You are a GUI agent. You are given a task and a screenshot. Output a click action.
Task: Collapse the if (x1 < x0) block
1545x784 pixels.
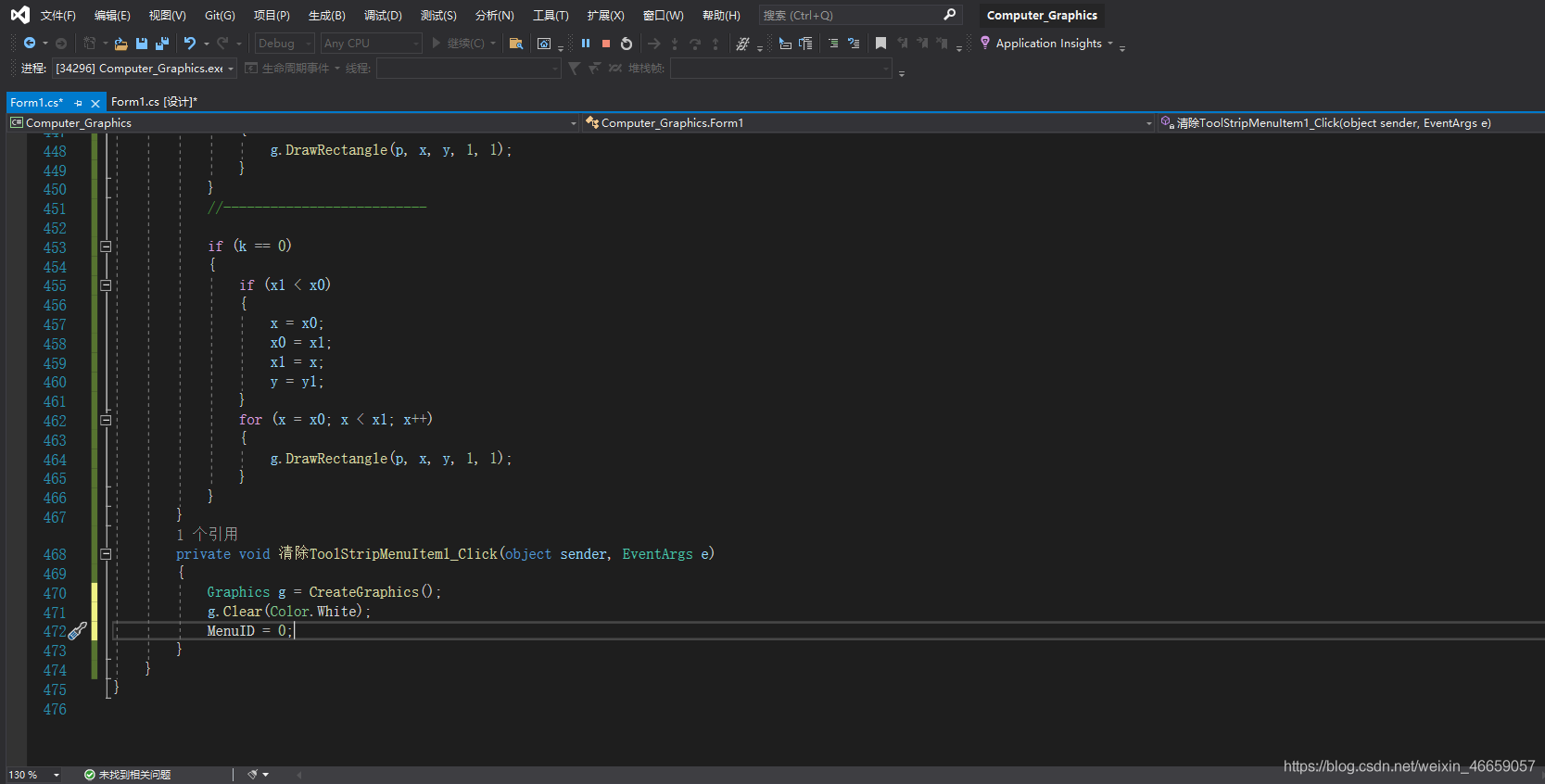tap(106, 285)
